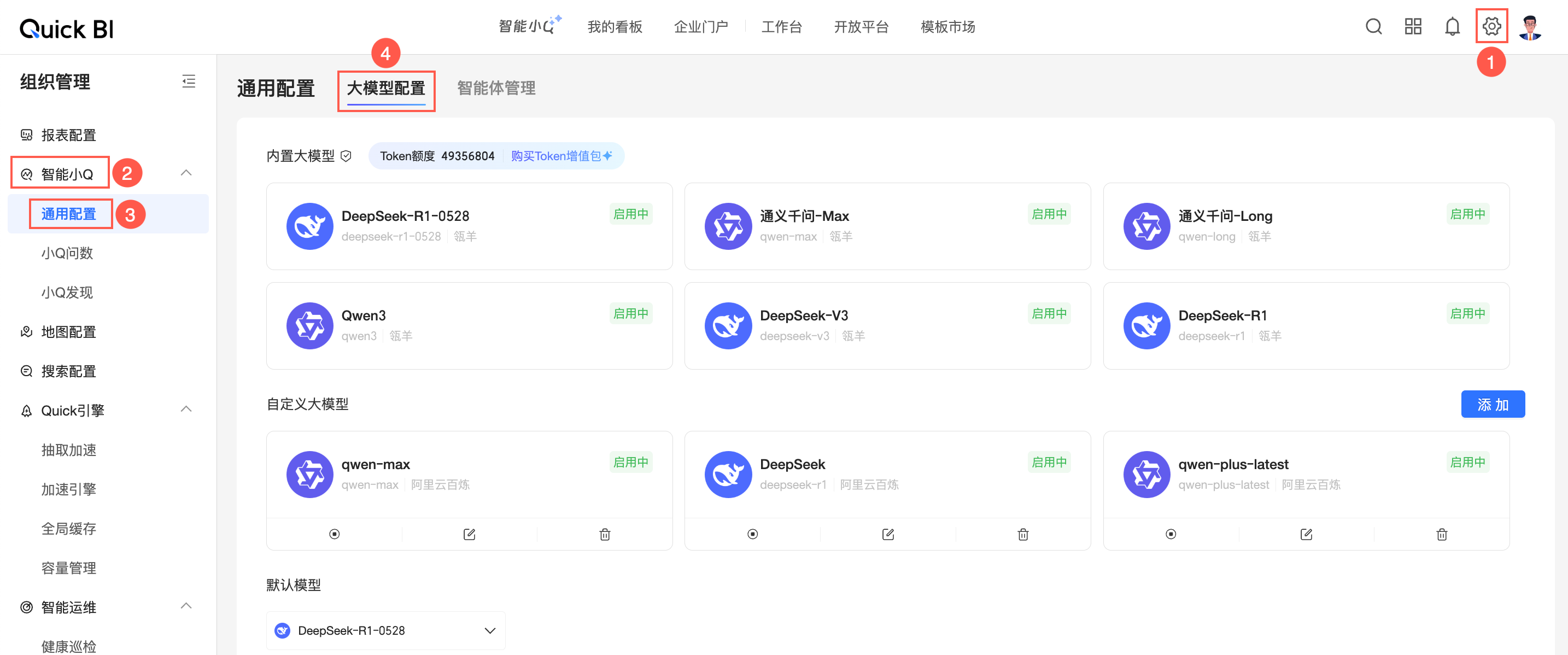Click the search magnifier icon
This screenshot has height=655, width=1568.
[1373, 26]
